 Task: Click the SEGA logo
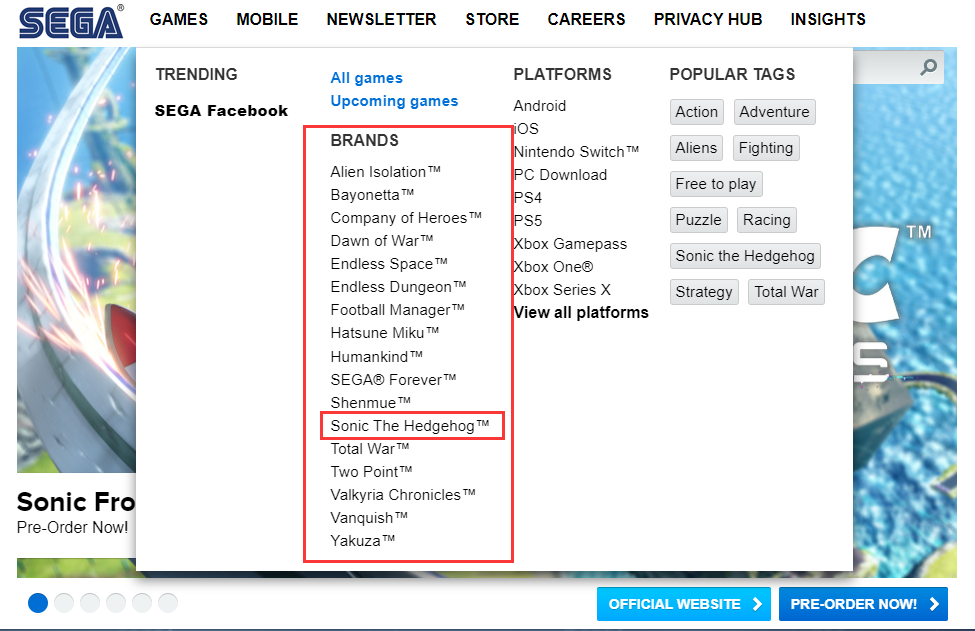point(71,22)
